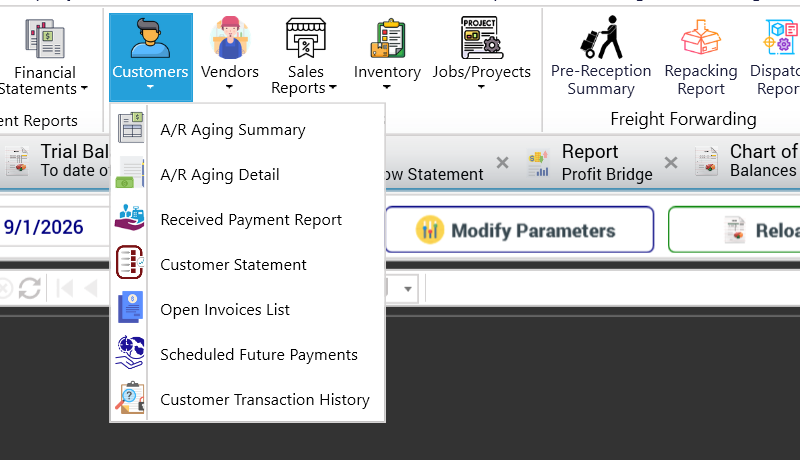Switch to the Trial Balance tab
This screenshot has width=800, height=460.
click(55, 161)
